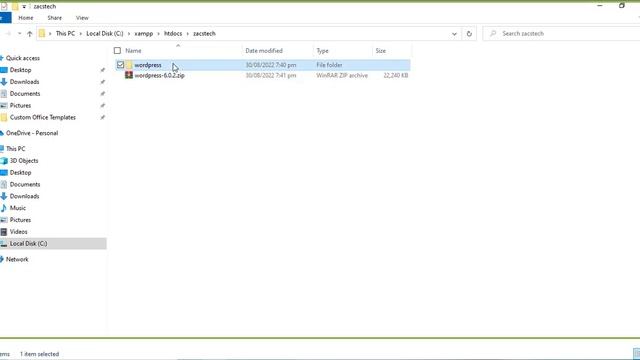The height and width of the screenshot is (360, 640).
Task: Click pin icon beside pinned Desktop
Action: [102, 70]
